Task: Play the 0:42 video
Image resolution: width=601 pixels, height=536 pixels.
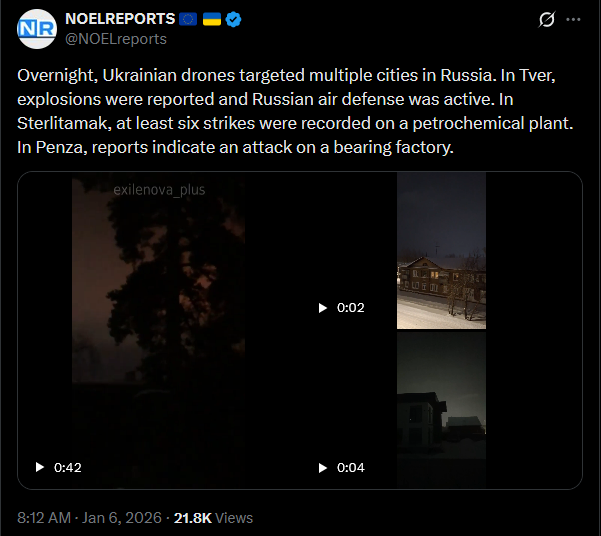Action: [40, 467]
